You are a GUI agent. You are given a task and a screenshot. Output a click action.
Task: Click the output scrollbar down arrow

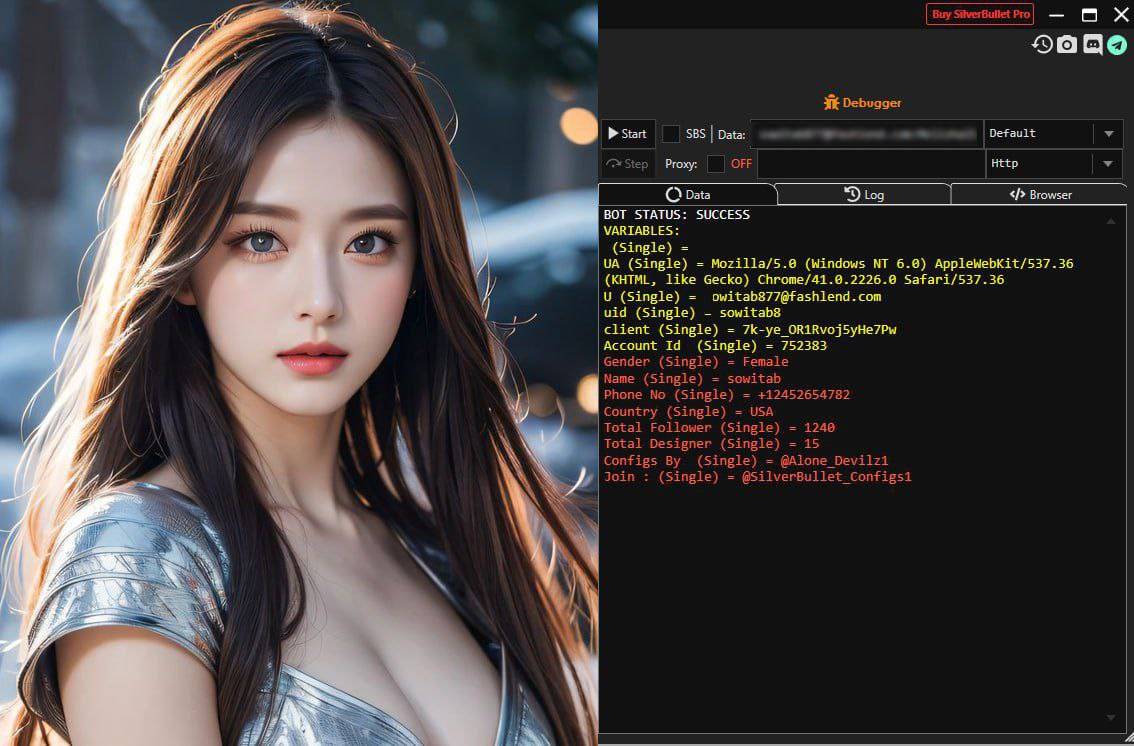click(x=1111, y=717)
